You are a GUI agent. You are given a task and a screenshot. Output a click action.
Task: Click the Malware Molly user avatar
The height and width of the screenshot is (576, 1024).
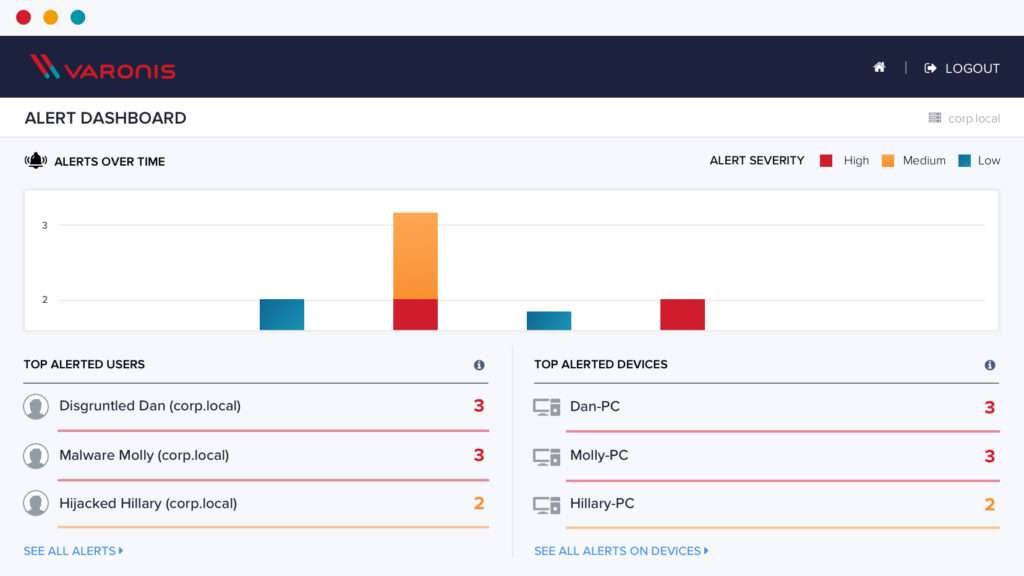(36, 456)
